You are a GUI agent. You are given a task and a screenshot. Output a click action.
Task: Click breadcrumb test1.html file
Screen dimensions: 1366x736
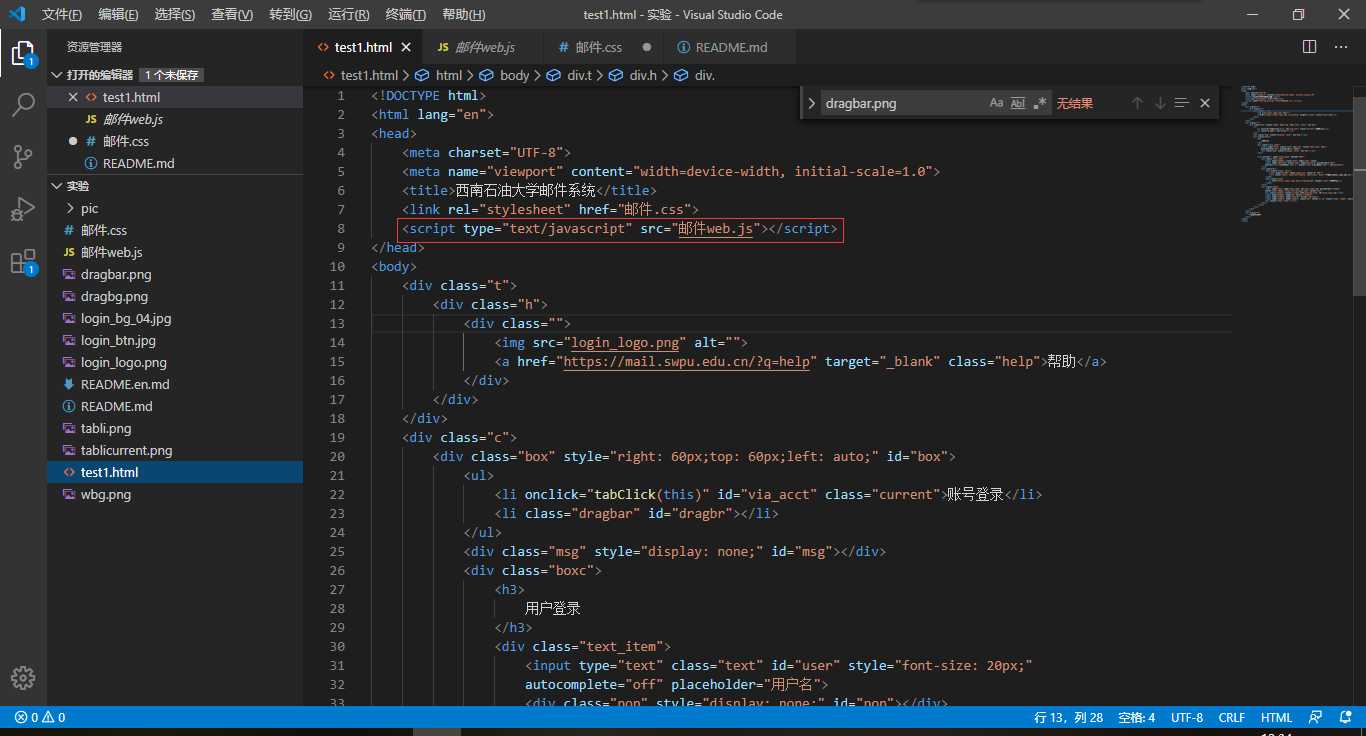[x=369, y=75]
